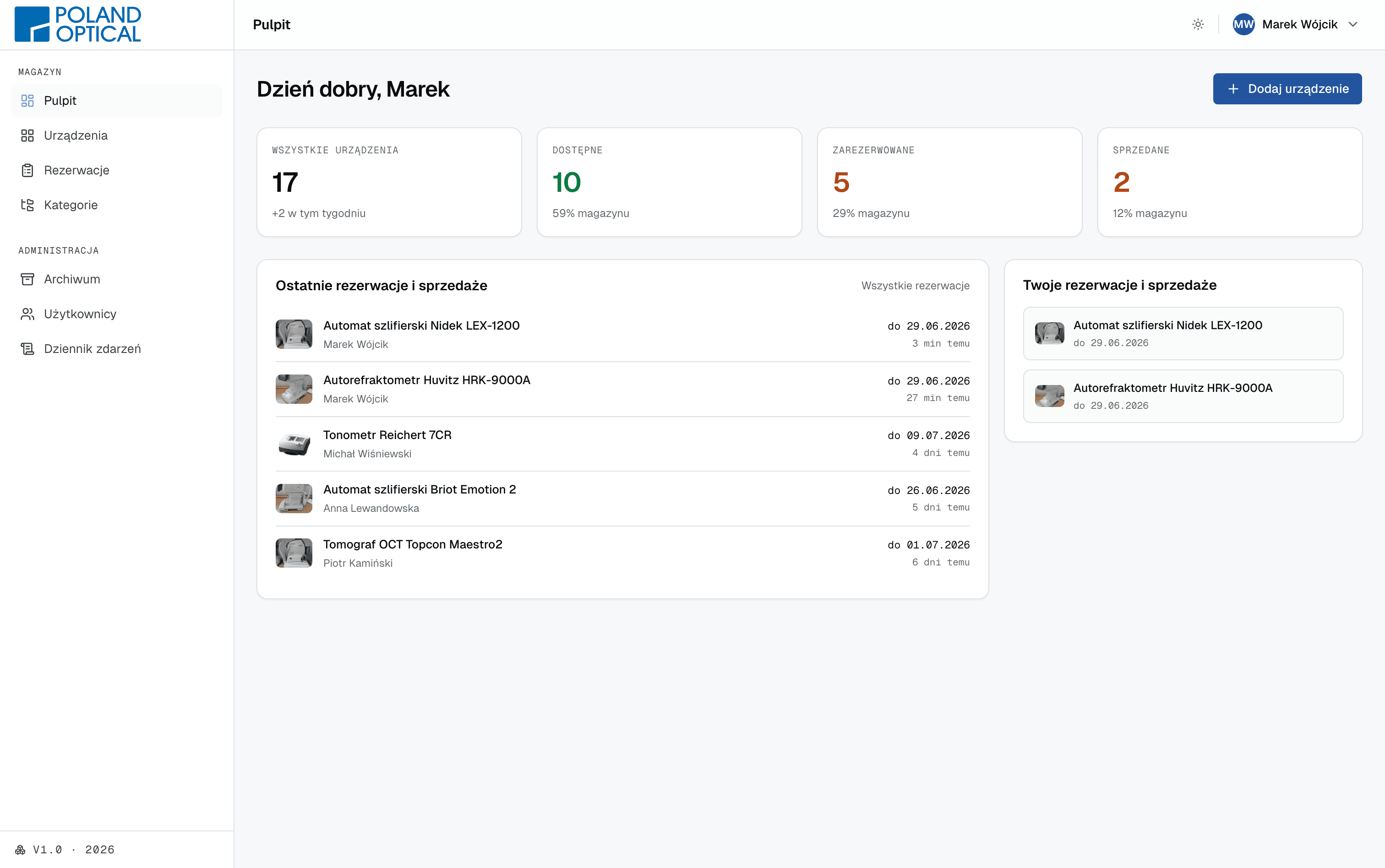Open Nidek LEX-1200 card title in Twoje rezerwacje
Image resolution: width=1385 pixels, height=868 pixels.
click(x=1167, y=325)
